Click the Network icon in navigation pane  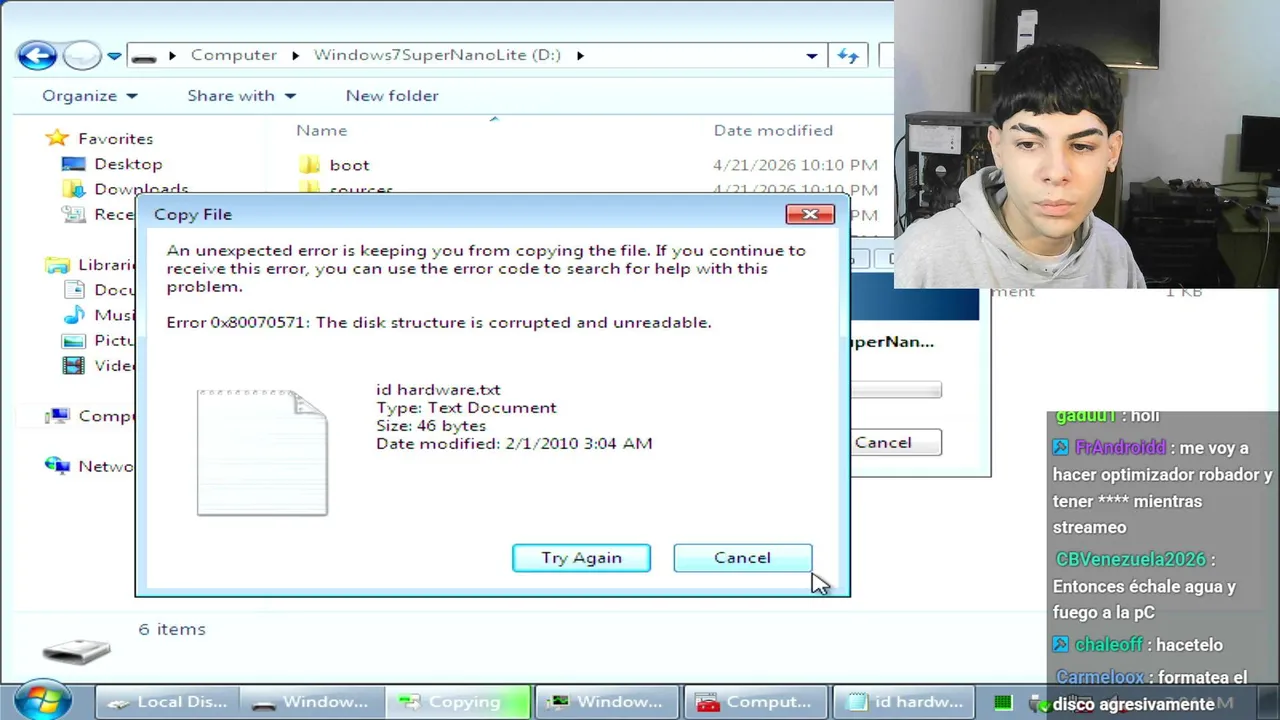pyautogui.click(x=58, y=466)
